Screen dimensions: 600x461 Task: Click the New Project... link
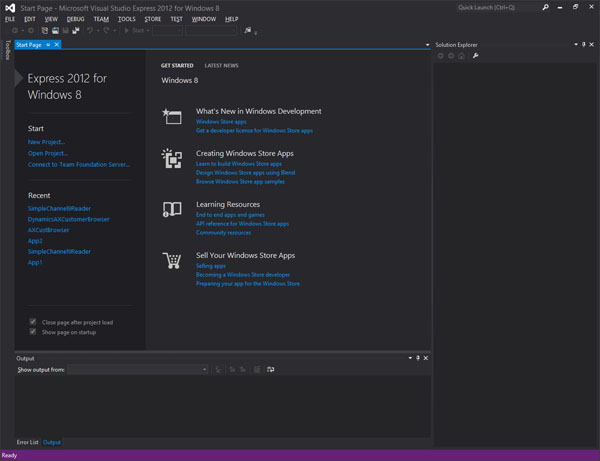(46, 142)
